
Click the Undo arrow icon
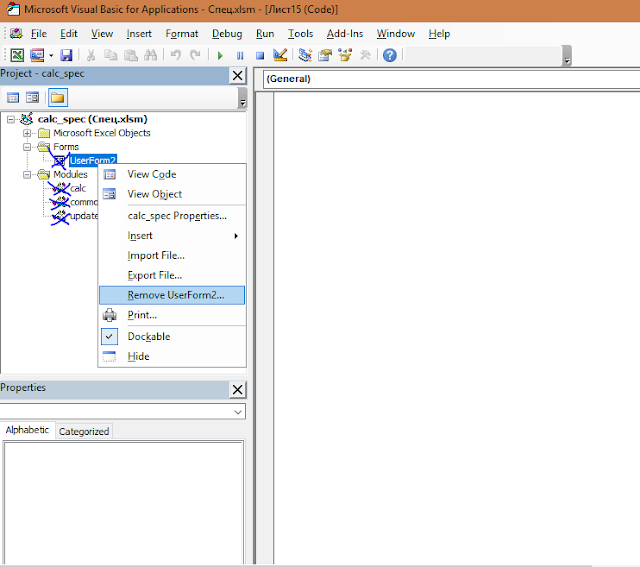pyautogui.click(x=176, y=55)
